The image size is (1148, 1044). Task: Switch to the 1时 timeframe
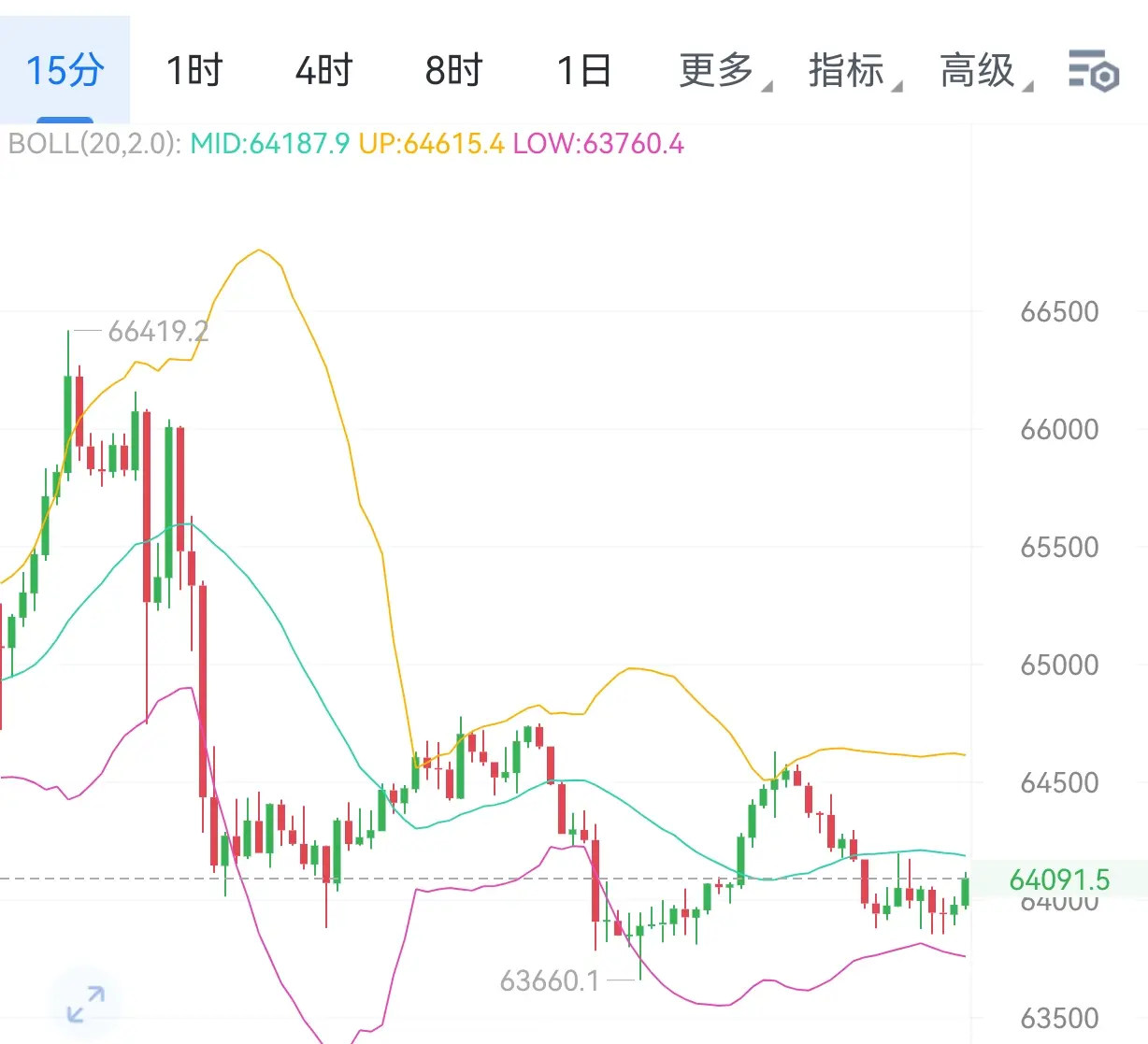click(x=194, y=70)
